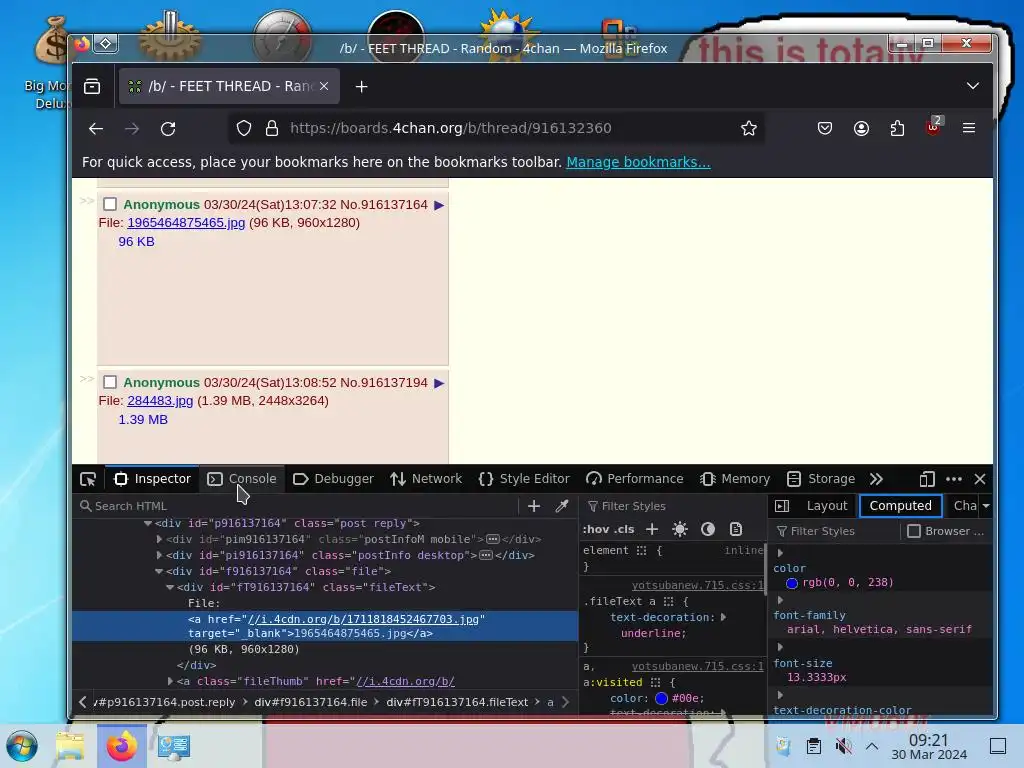This screenshot has height=768, width=1024.
Task: Focus the Search HTML field
Action: click(x=297, y=506)
